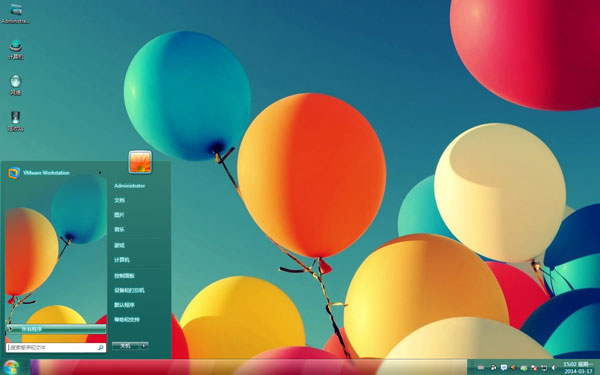Open 控制面板 from the Start menu
600x375 pixels.
point(124,276)
